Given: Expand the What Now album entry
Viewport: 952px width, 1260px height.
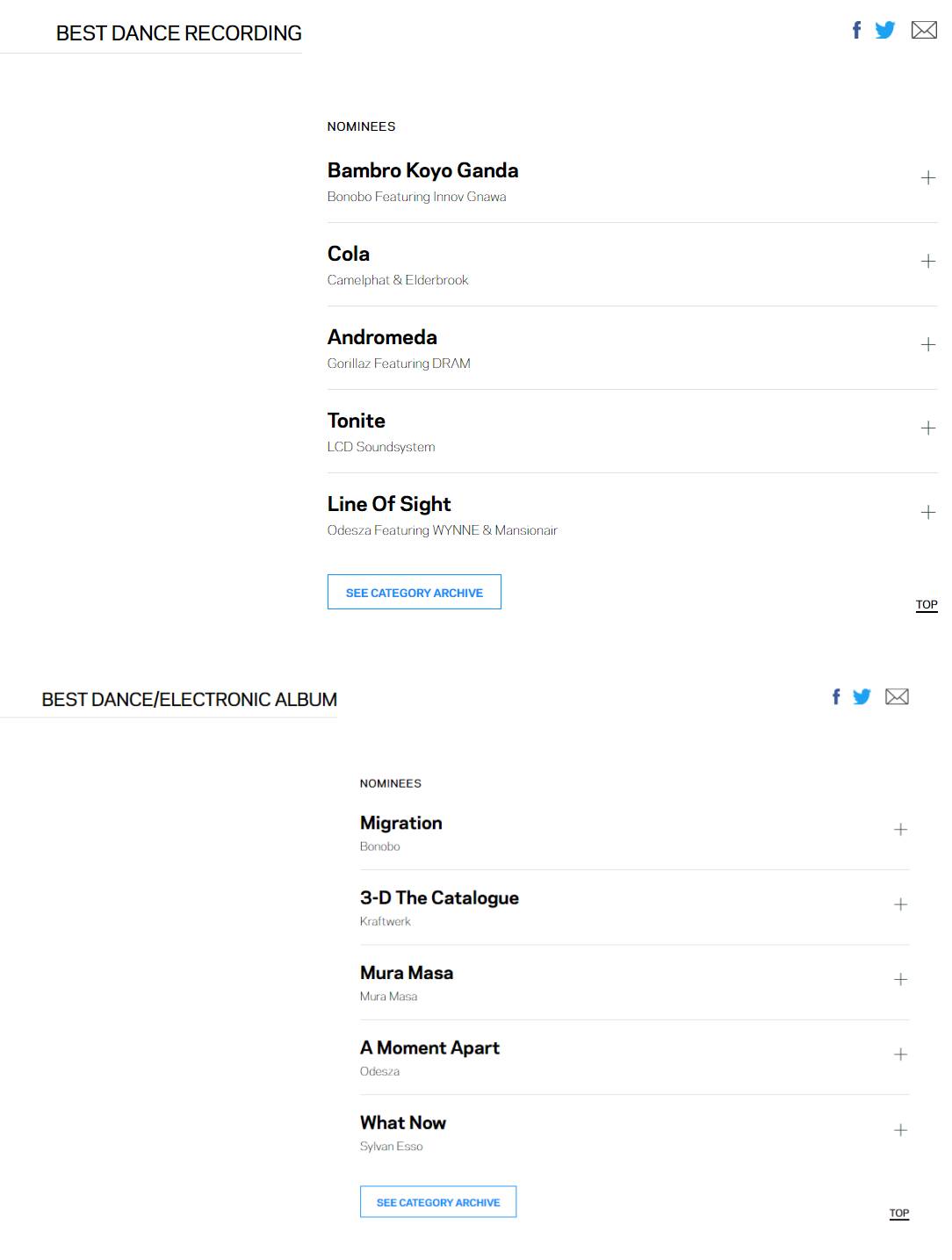Looking at the screenshot, I should (900, 1130).
